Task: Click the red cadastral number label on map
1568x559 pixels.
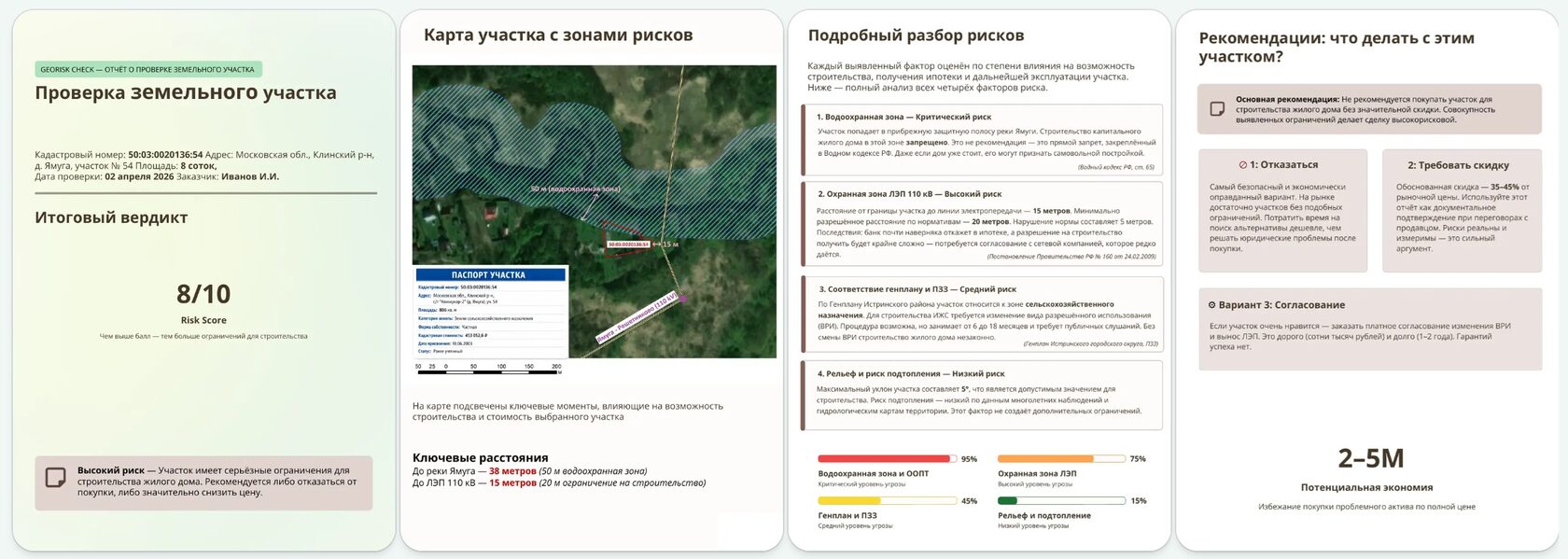Action: click(x=628, y=245)
